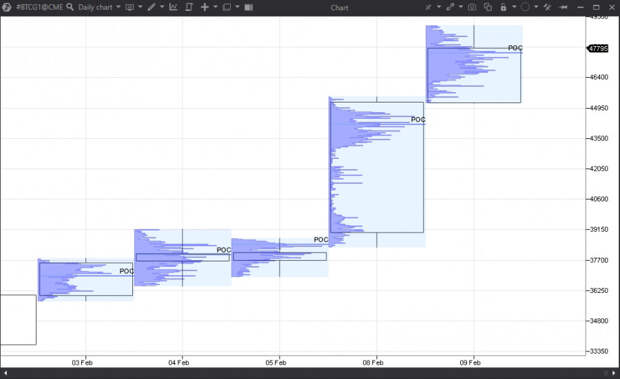Click the copy chart windows icon

[488, 7]
